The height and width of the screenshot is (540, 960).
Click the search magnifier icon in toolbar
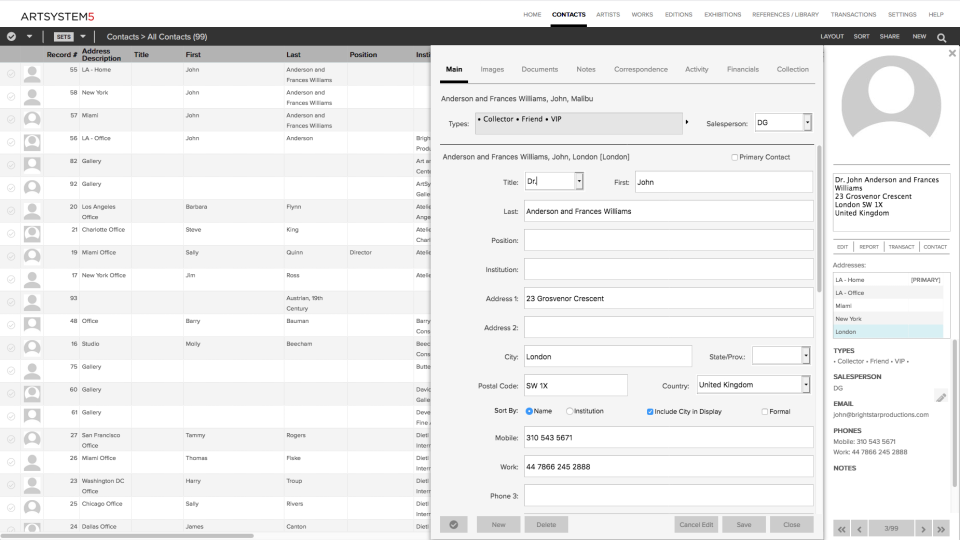tap(942, 37)
